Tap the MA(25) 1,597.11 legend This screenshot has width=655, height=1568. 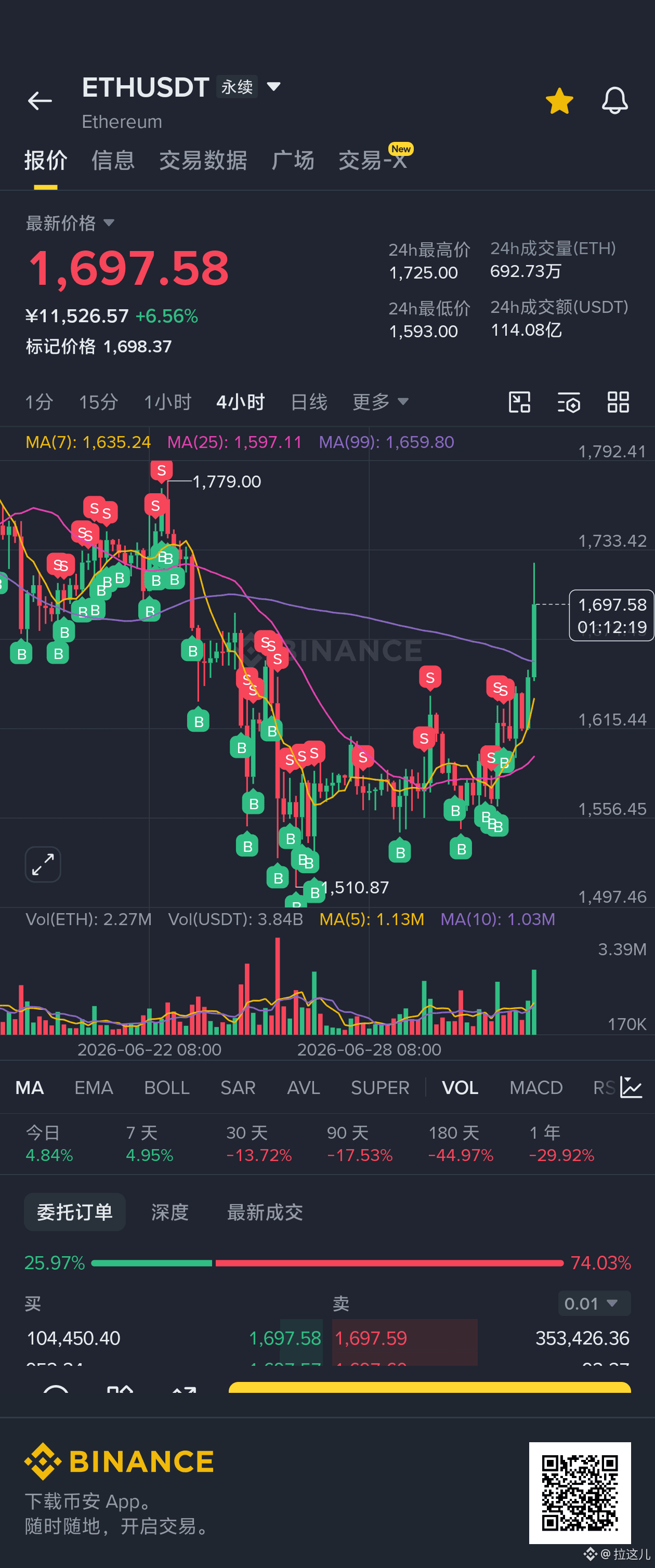tap(234, 442)
